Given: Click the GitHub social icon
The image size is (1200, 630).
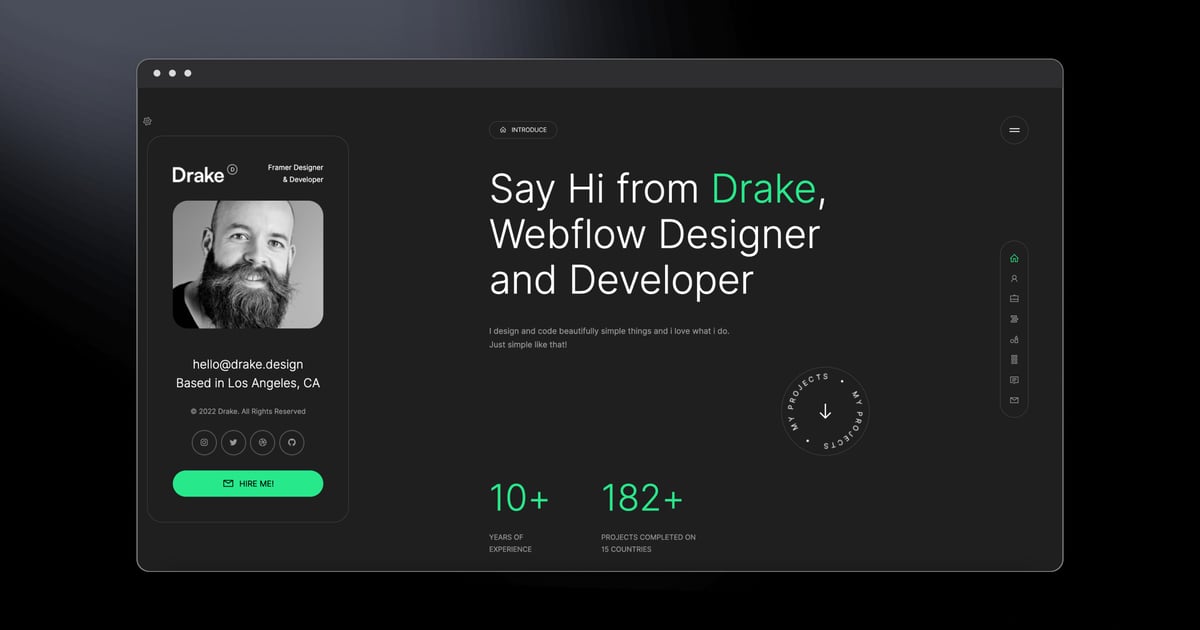Looking at the screenshot, I should [x=291, y=442].
